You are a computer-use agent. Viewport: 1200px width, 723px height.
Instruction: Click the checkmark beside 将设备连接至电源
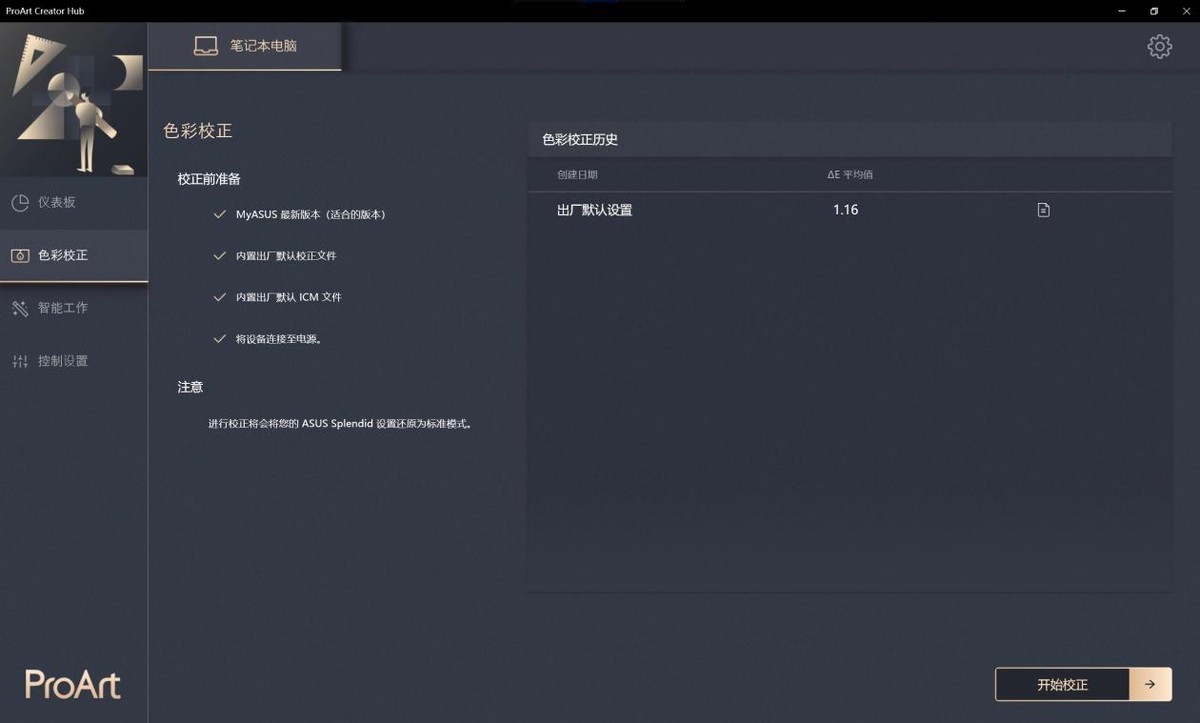220,339
